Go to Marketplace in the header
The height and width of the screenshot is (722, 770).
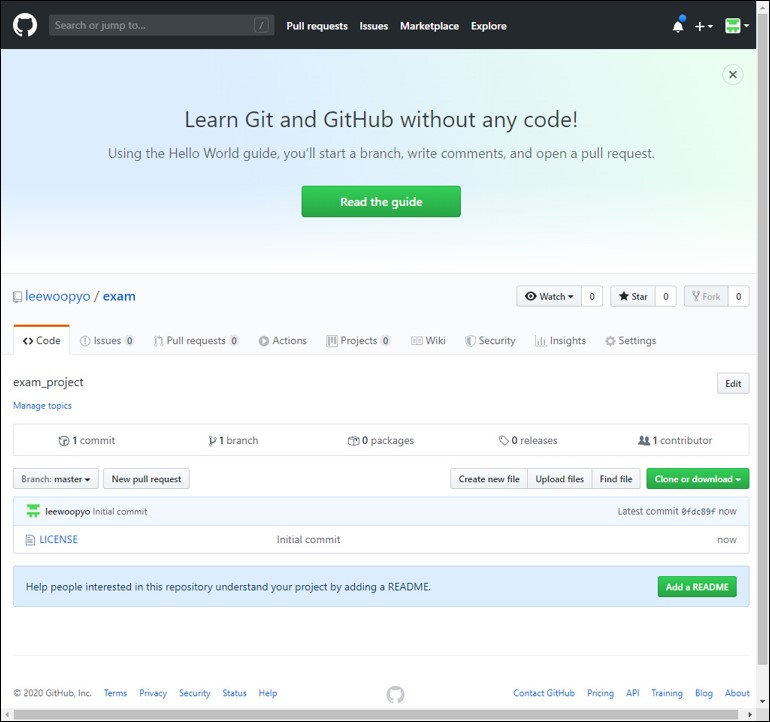click(429, 26)
